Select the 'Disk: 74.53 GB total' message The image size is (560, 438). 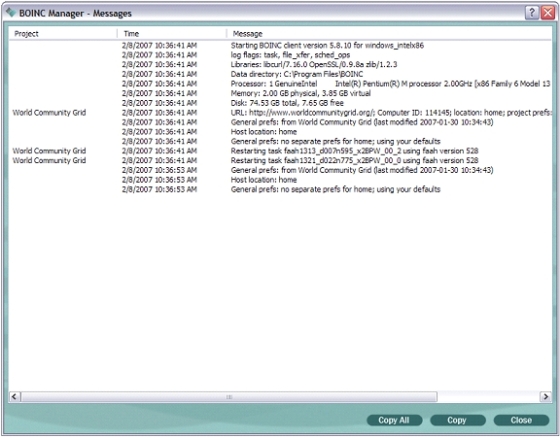pos(287,103)
